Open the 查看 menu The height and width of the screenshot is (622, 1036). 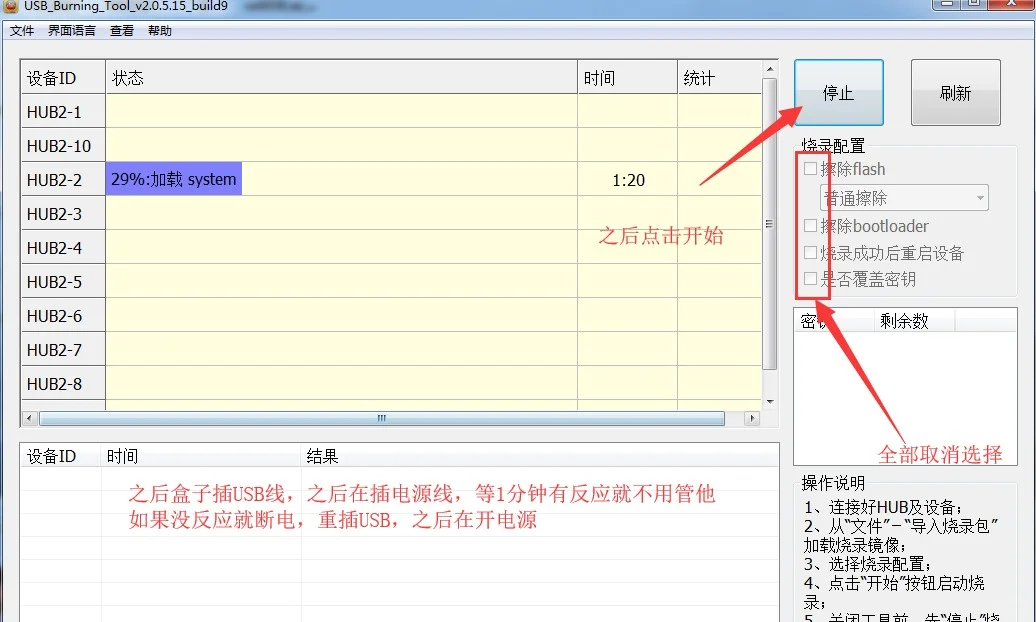coord(122,31)
